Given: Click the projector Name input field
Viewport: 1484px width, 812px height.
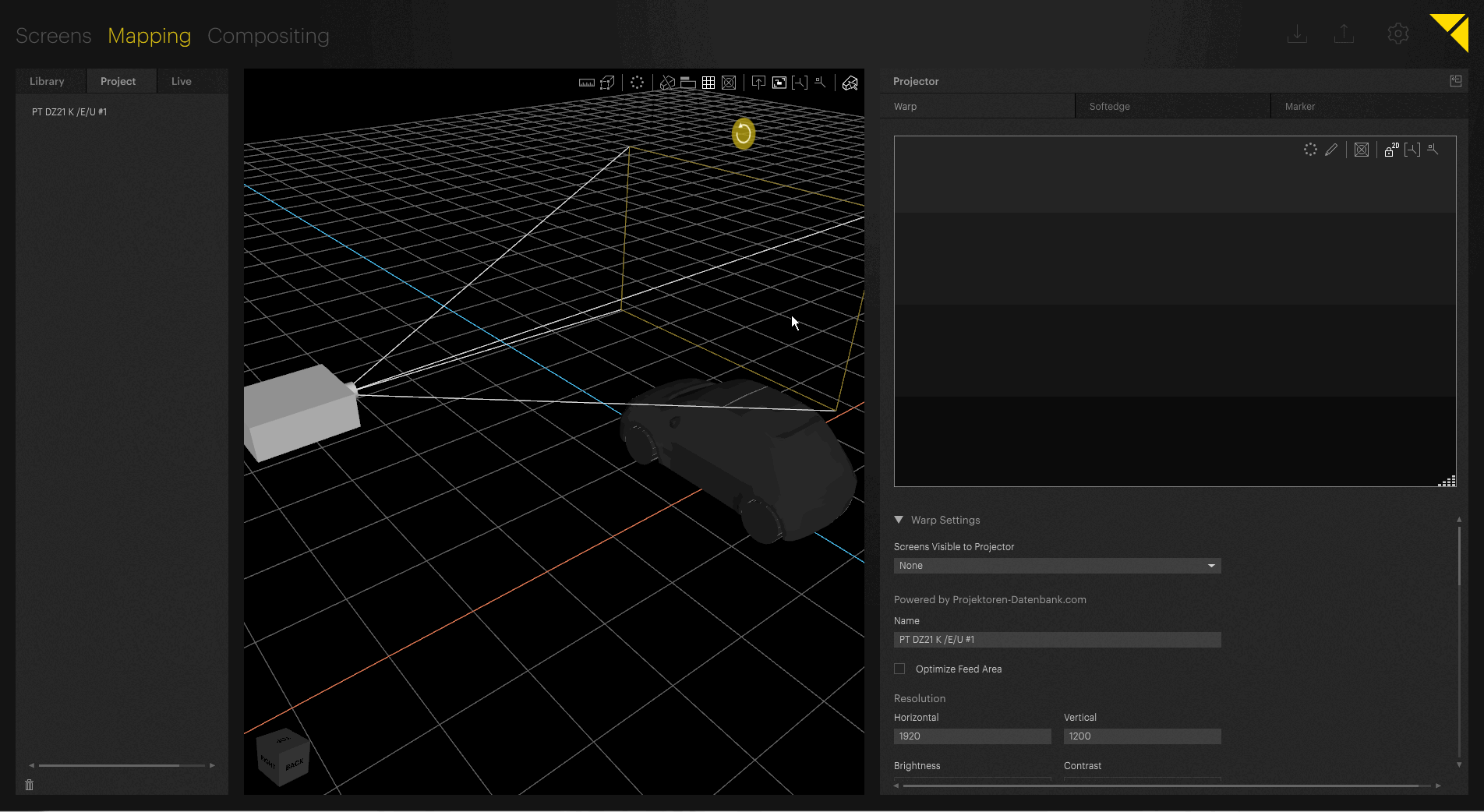Looking at the screenshot, I should [1057, 640].
